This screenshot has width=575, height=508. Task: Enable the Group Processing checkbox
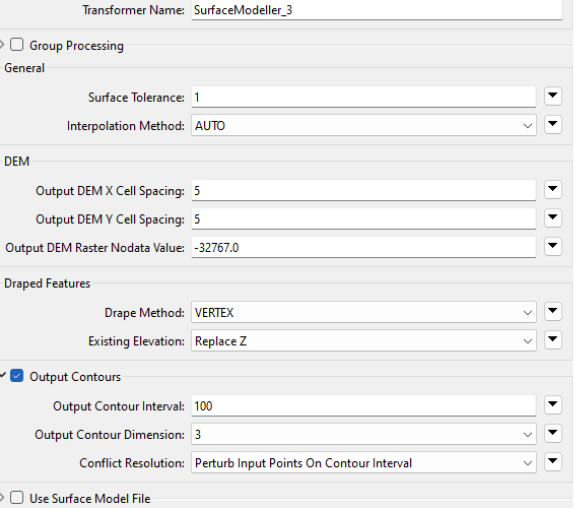tap(17, 45)
